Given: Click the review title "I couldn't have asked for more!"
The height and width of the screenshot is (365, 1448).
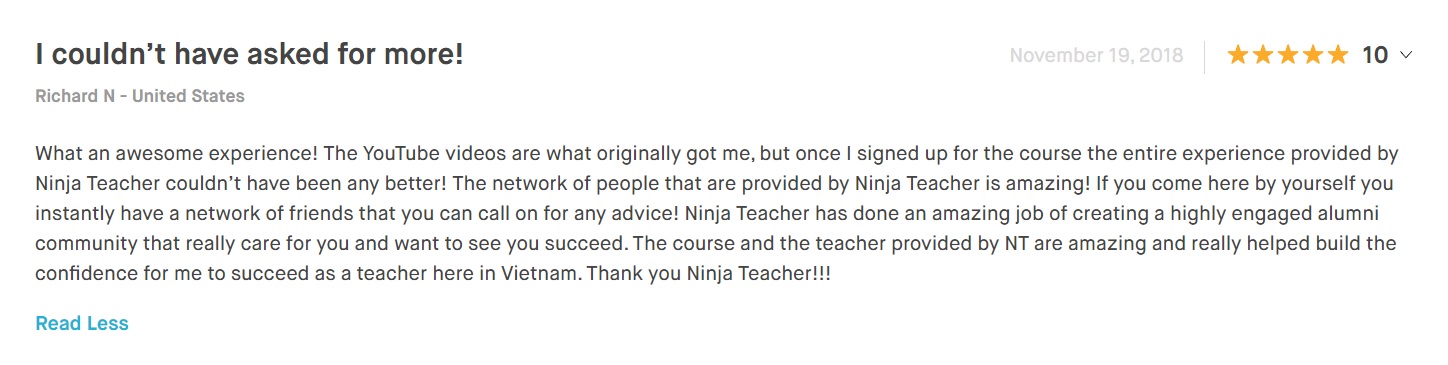Looking at the screenshot, I should tap(249, 54).
